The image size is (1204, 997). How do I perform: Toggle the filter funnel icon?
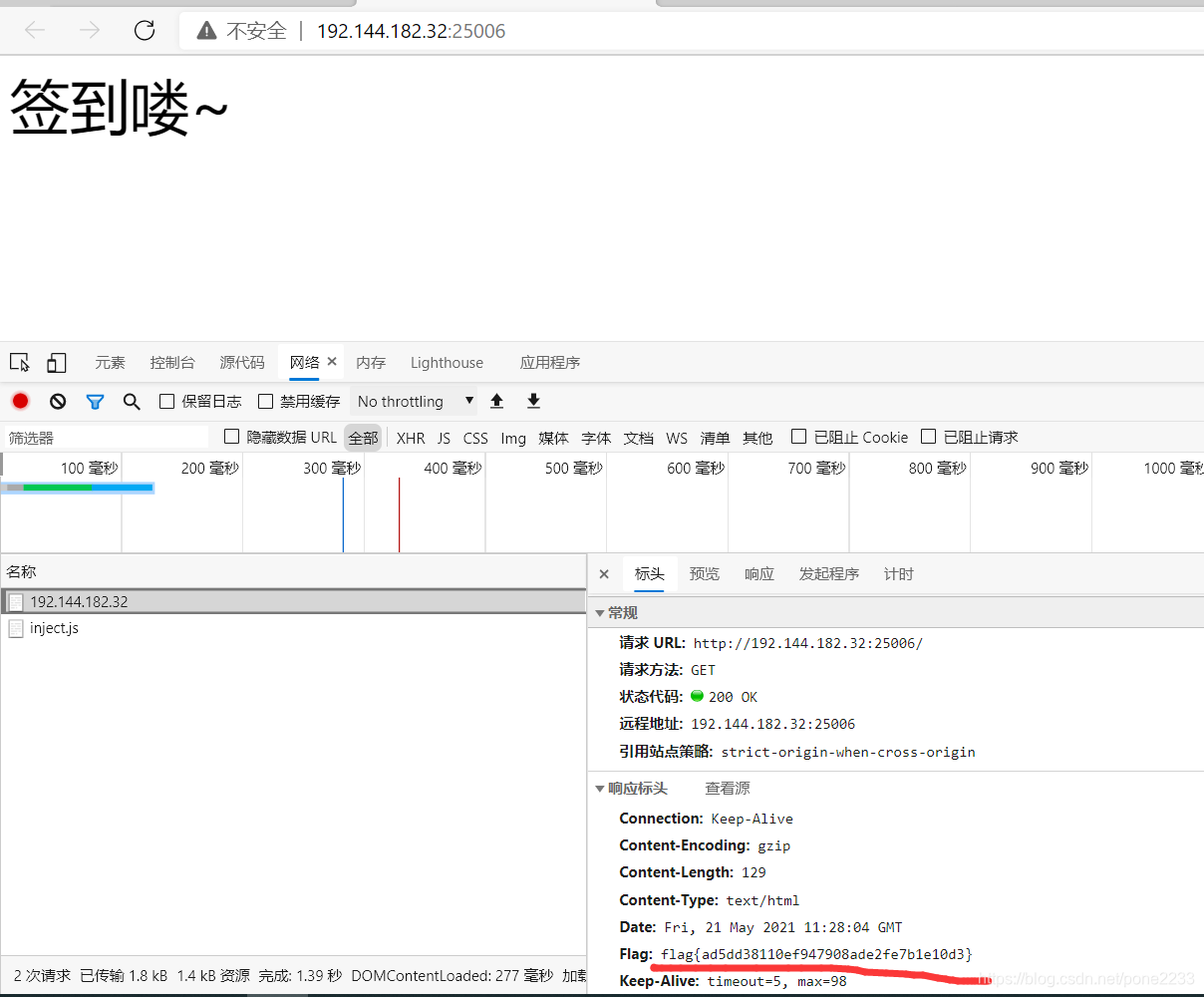coord(95,402)
